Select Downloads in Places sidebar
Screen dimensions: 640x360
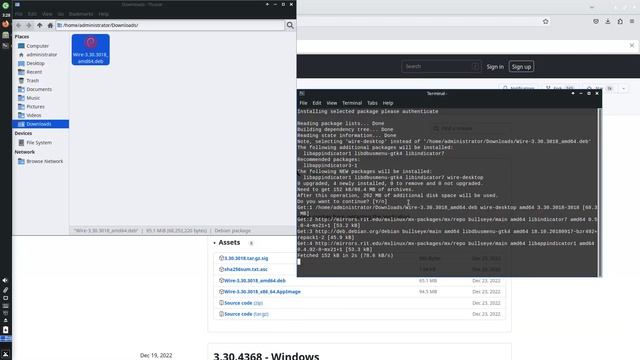pyautogui.click(x=40, y=124)
